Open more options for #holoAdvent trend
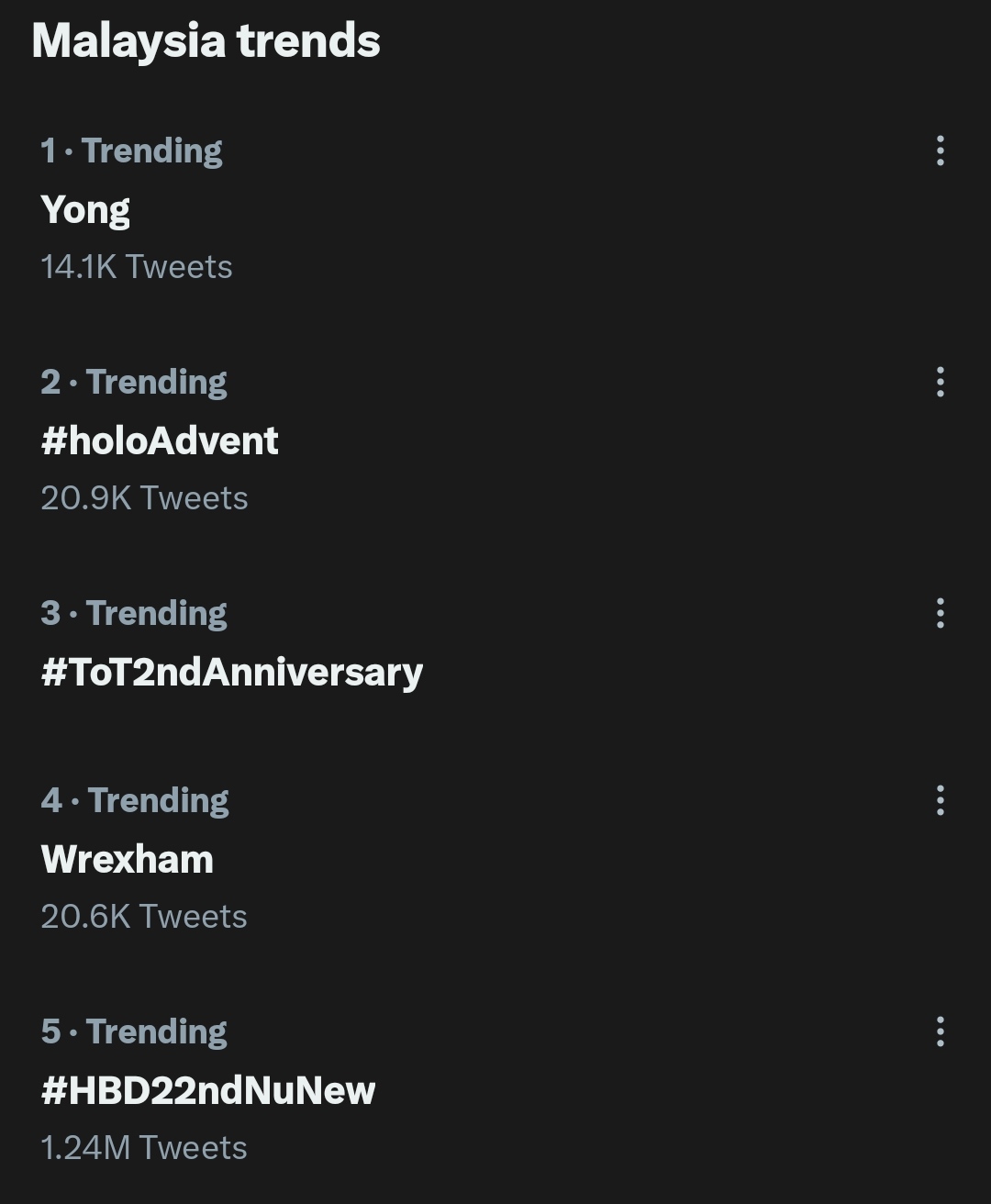This screenshot has height=1204, width=991. (x=940, y=382)
